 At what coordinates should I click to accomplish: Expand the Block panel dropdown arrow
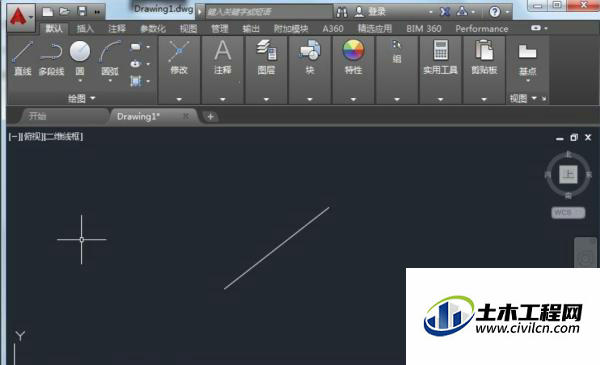pos(310,99)
